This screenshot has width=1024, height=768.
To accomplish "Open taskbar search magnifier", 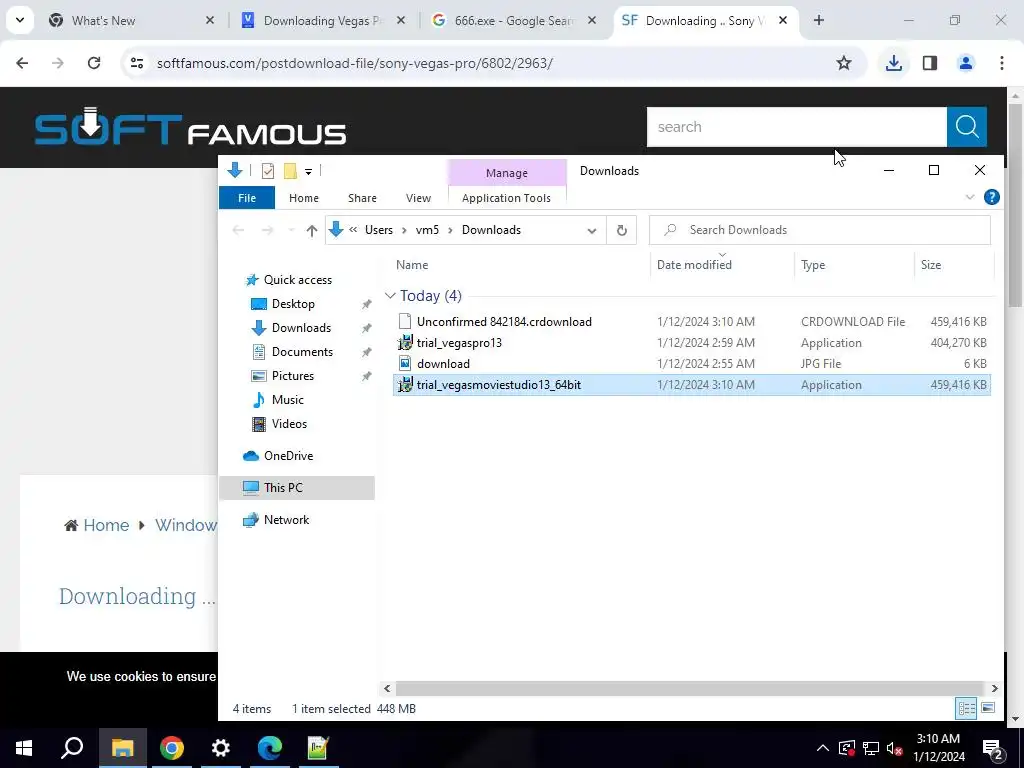I will (72, 748).
